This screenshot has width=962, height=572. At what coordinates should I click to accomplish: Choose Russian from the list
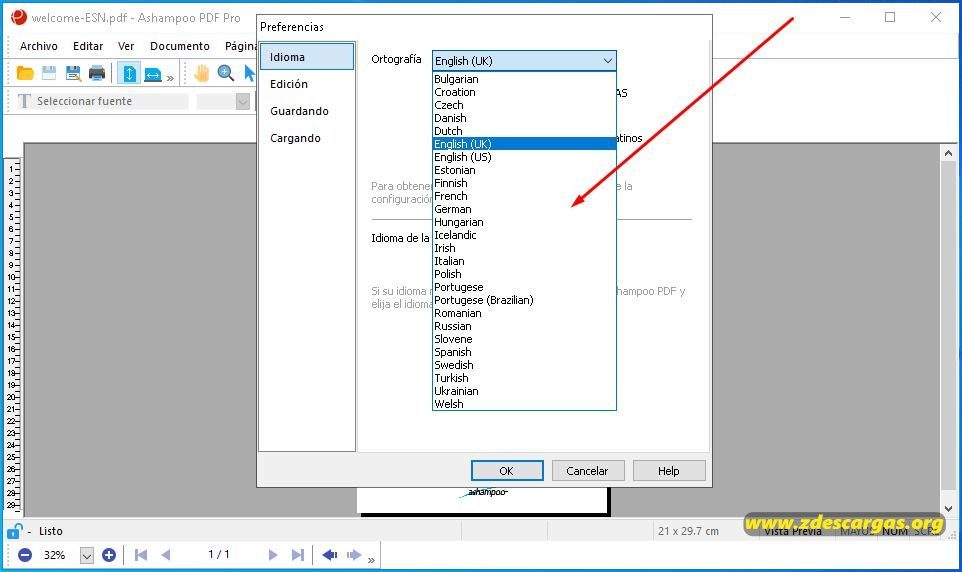tap(524, 326)
